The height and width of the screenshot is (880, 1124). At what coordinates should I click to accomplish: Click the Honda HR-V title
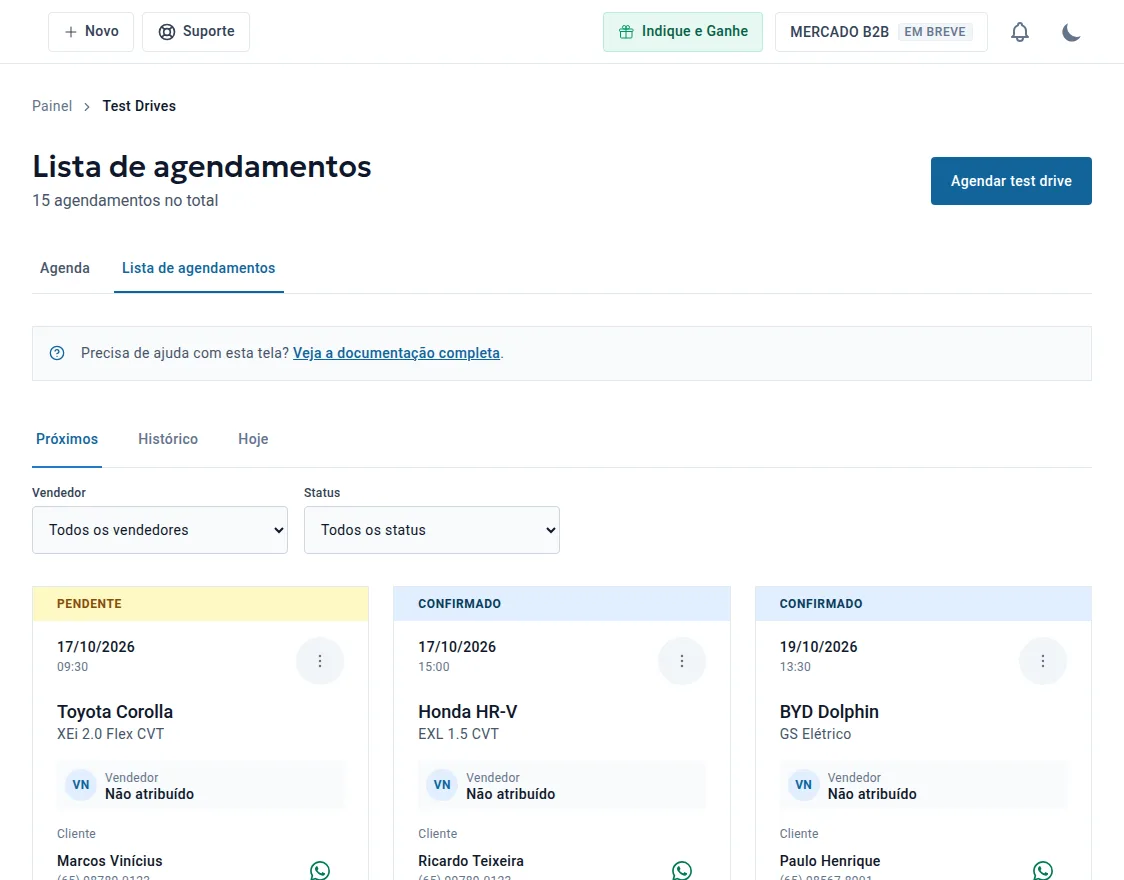[467, 712]
